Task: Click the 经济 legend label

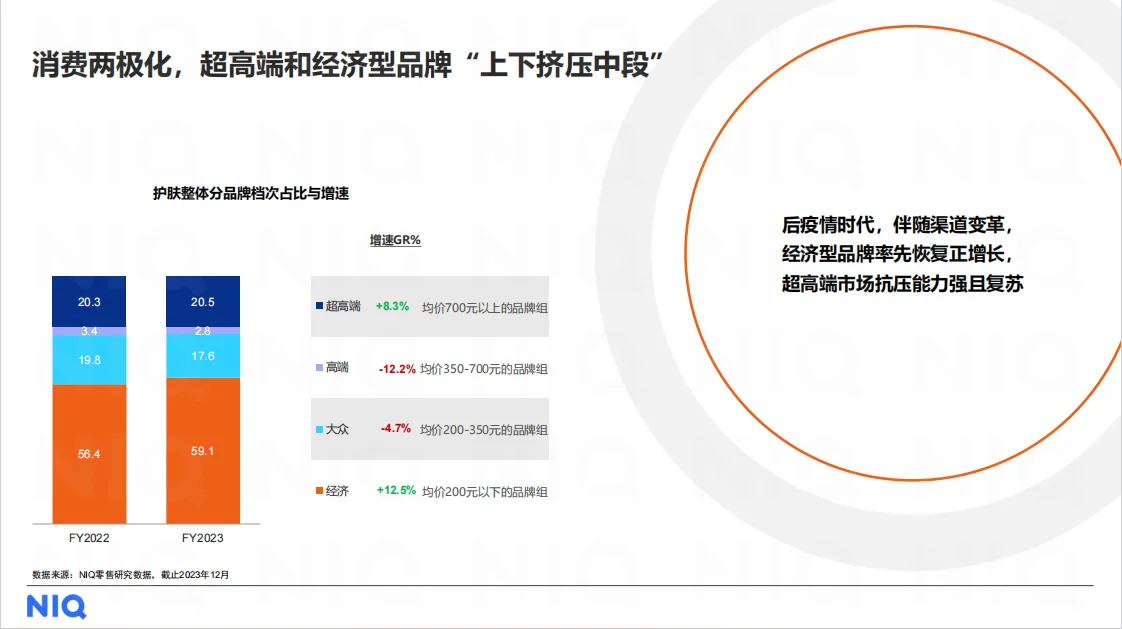Action: point(337,491)
